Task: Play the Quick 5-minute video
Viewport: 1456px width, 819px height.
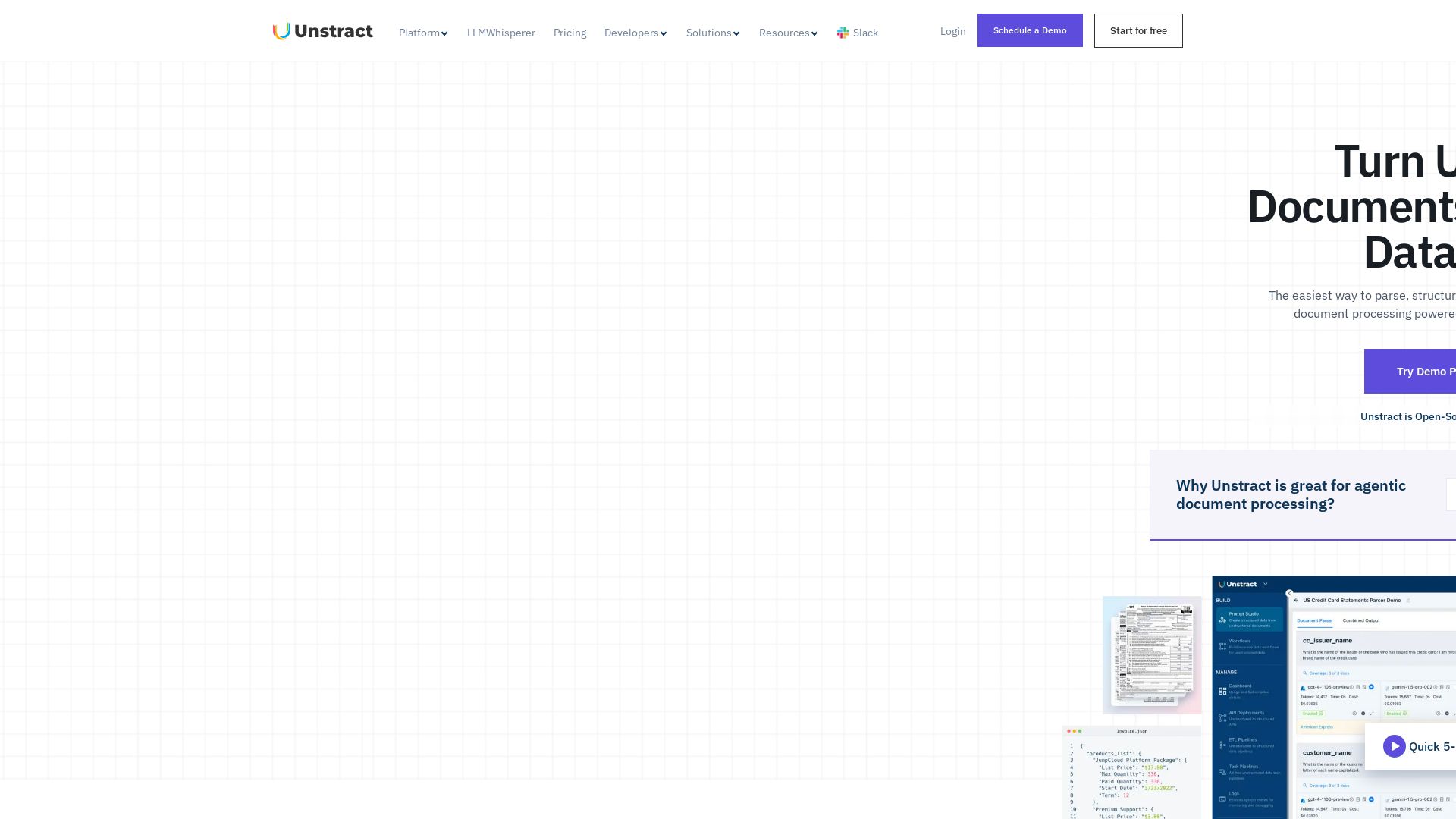Action: (1394, 746)
